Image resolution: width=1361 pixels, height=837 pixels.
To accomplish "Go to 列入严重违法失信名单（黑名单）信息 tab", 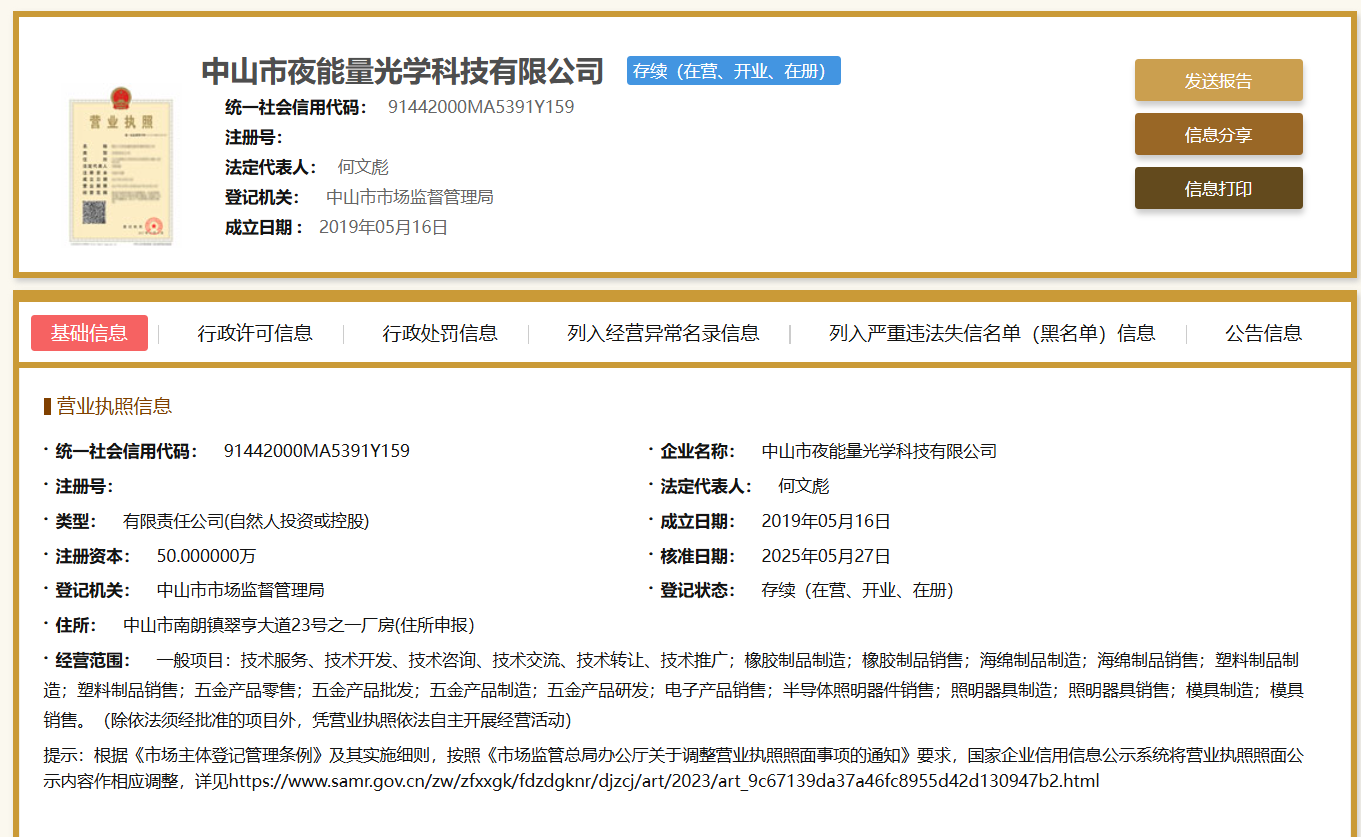I will point(992,333).
